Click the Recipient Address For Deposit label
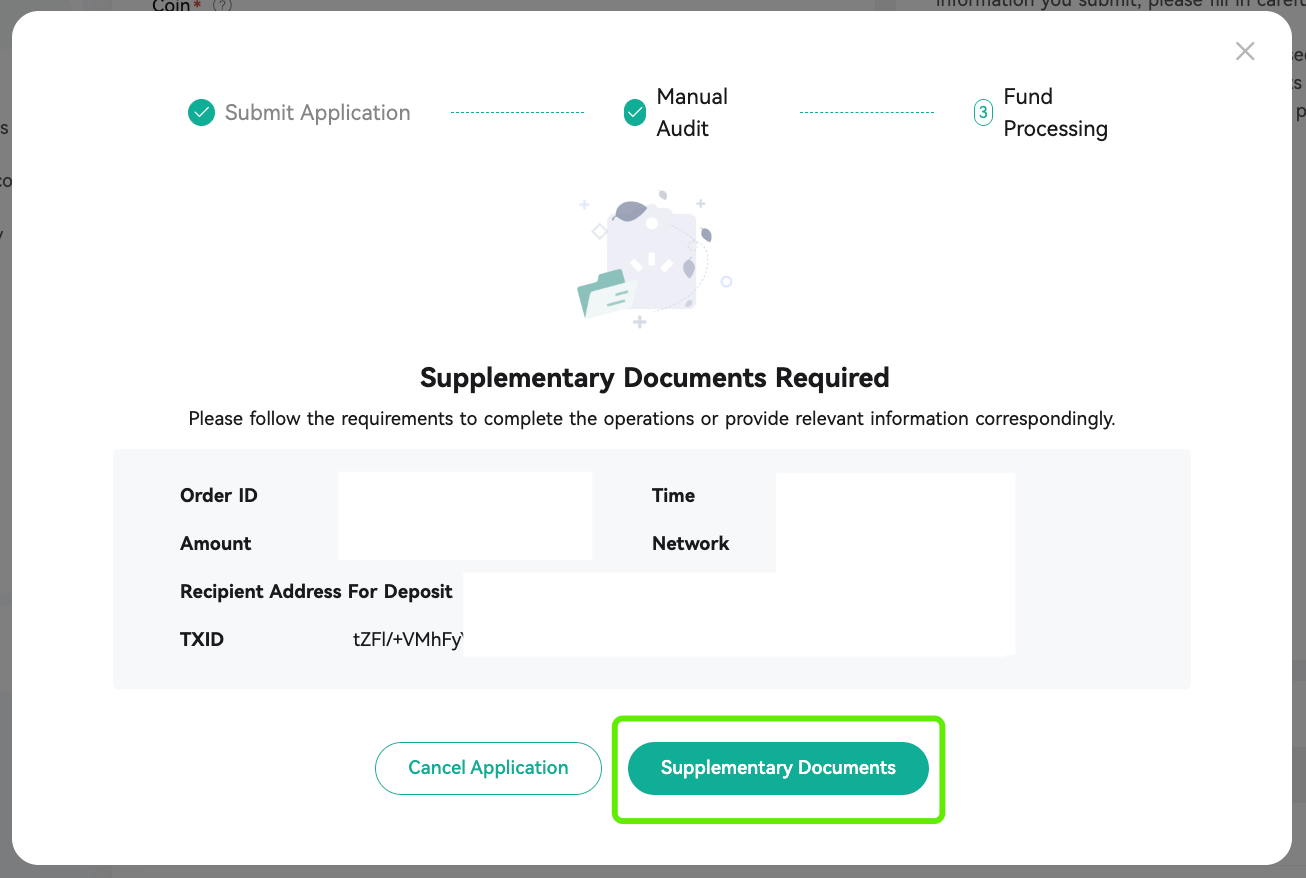Screen dimensions: 1306x878 [316, 592]
